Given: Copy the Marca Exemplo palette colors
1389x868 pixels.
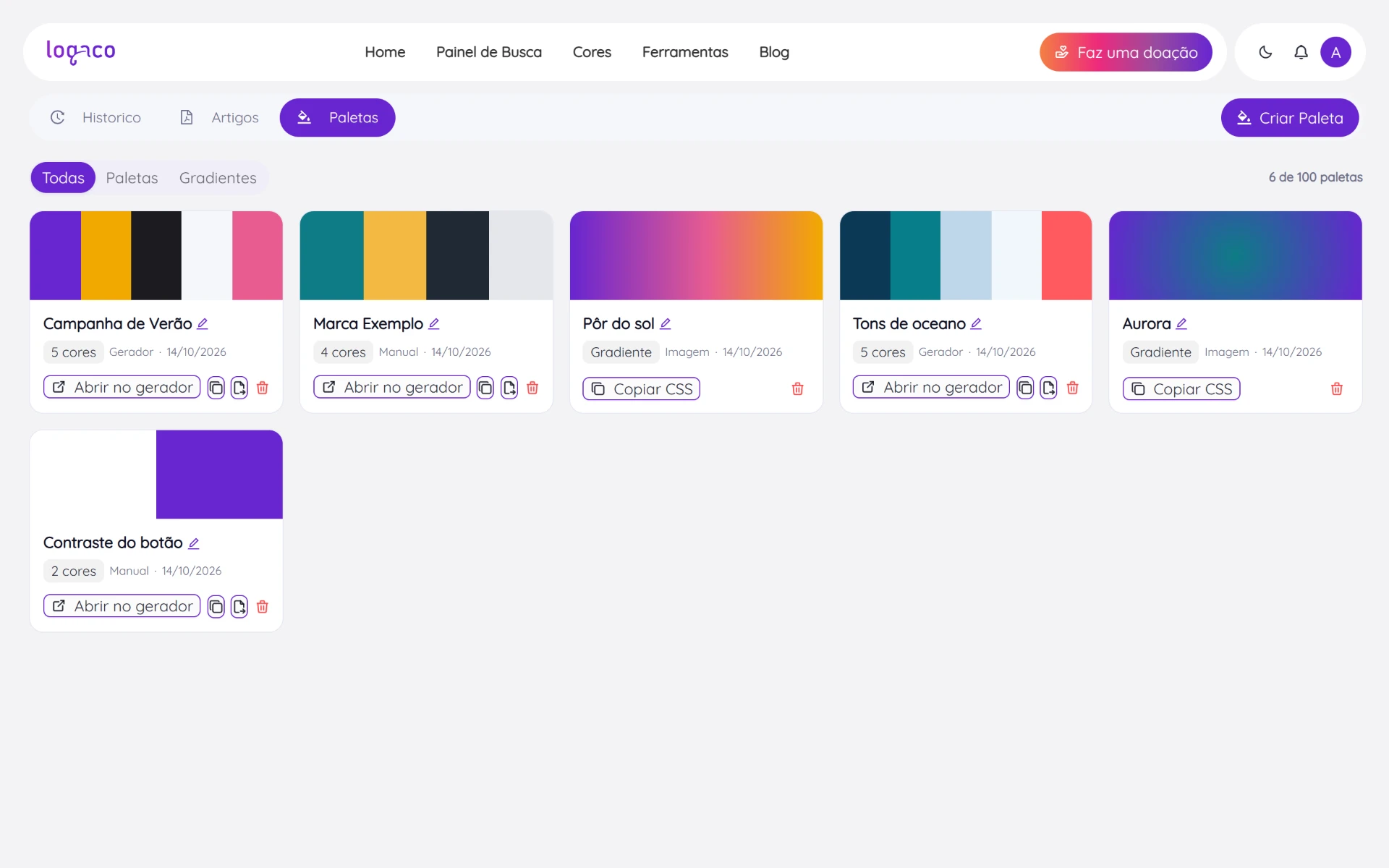Looking at the screenshot, I should click(x=485, y=388).
